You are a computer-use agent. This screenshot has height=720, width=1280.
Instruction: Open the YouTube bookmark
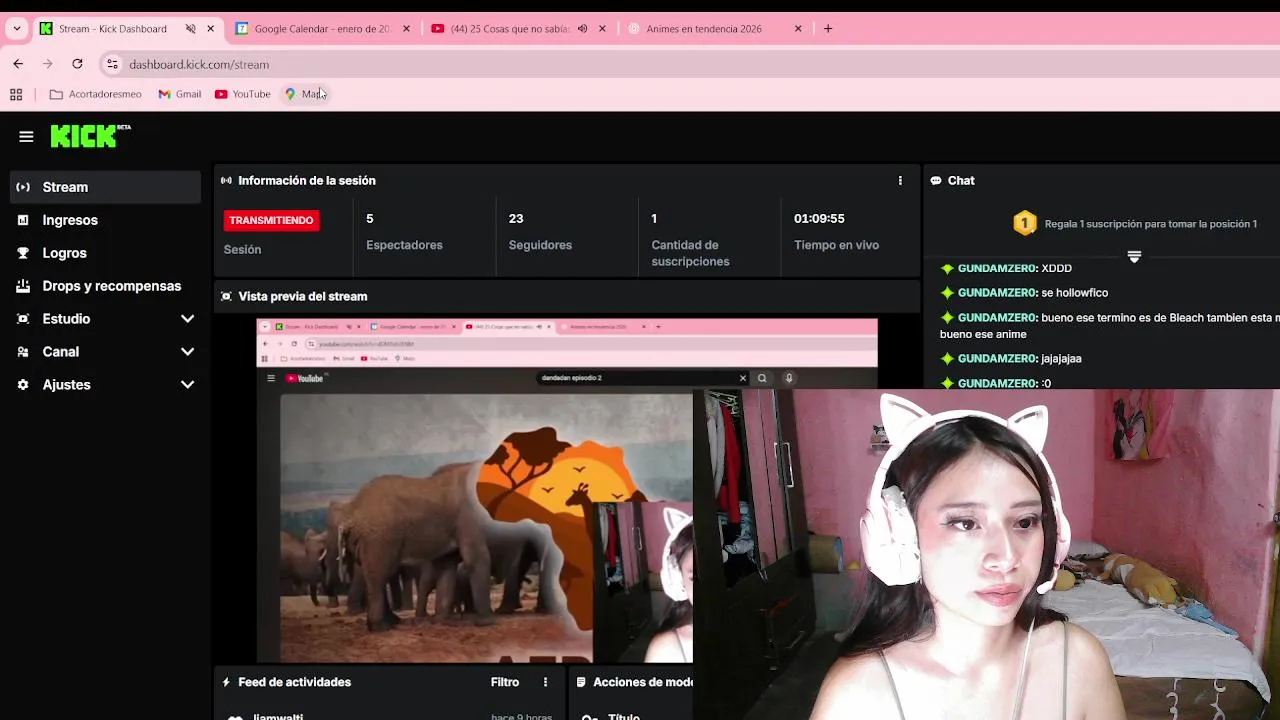pos(242,94)
